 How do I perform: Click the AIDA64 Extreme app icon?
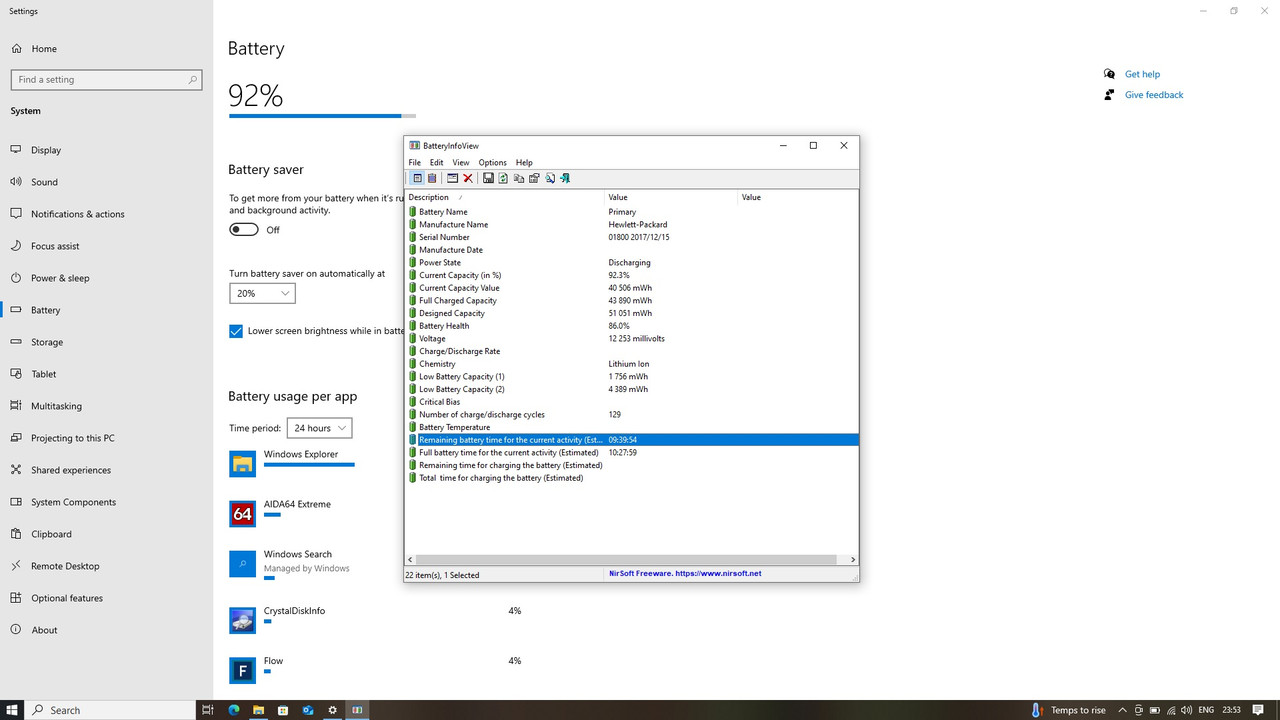pyautogui.click(x=242, y=514)
